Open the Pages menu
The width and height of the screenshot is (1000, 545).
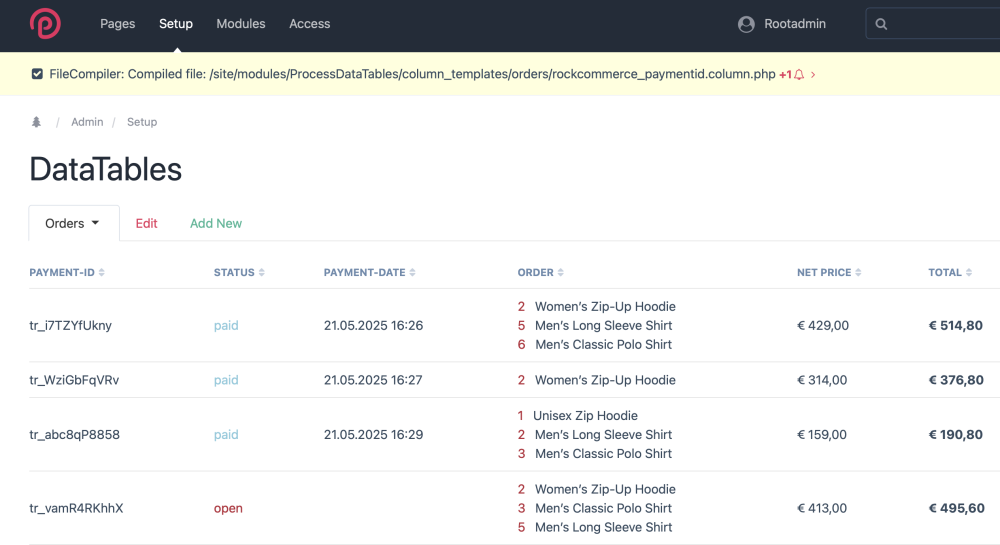117,24
